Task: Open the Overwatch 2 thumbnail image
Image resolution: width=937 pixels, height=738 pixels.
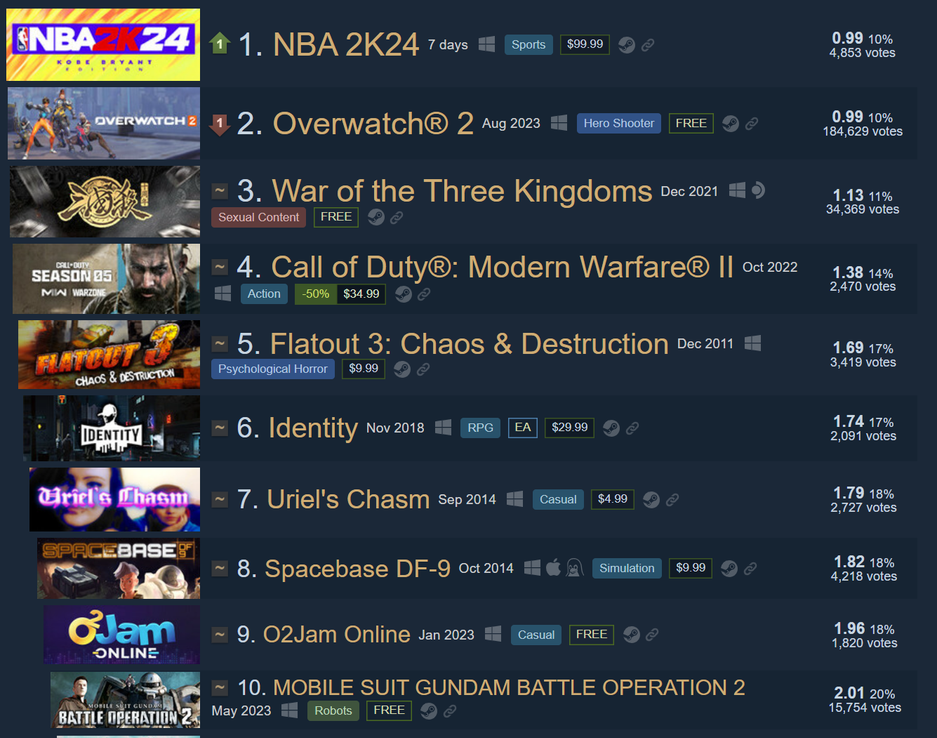Action: pos(104,124)
